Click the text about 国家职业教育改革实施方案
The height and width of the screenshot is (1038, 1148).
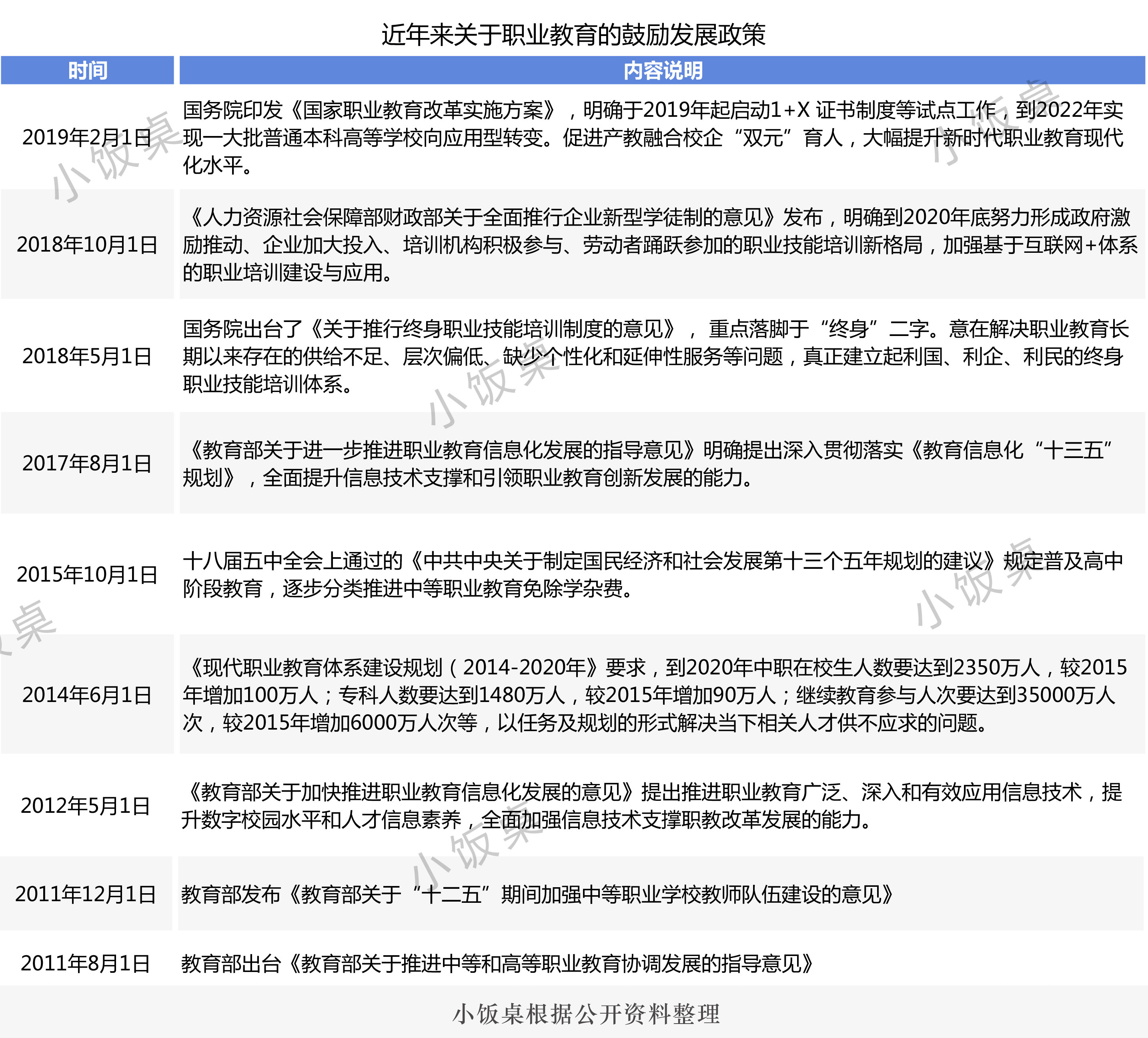(653, 138)
